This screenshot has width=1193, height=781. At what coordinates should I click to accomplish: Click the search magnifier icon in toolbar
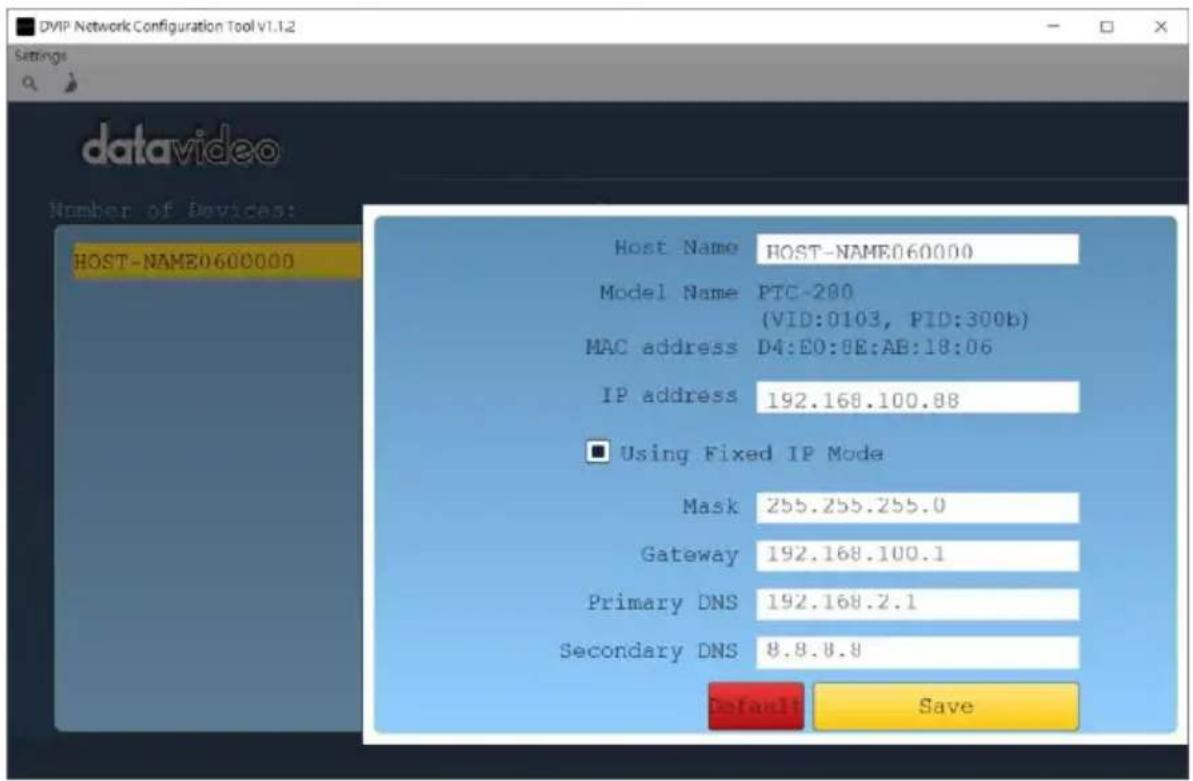coord(29,83)
